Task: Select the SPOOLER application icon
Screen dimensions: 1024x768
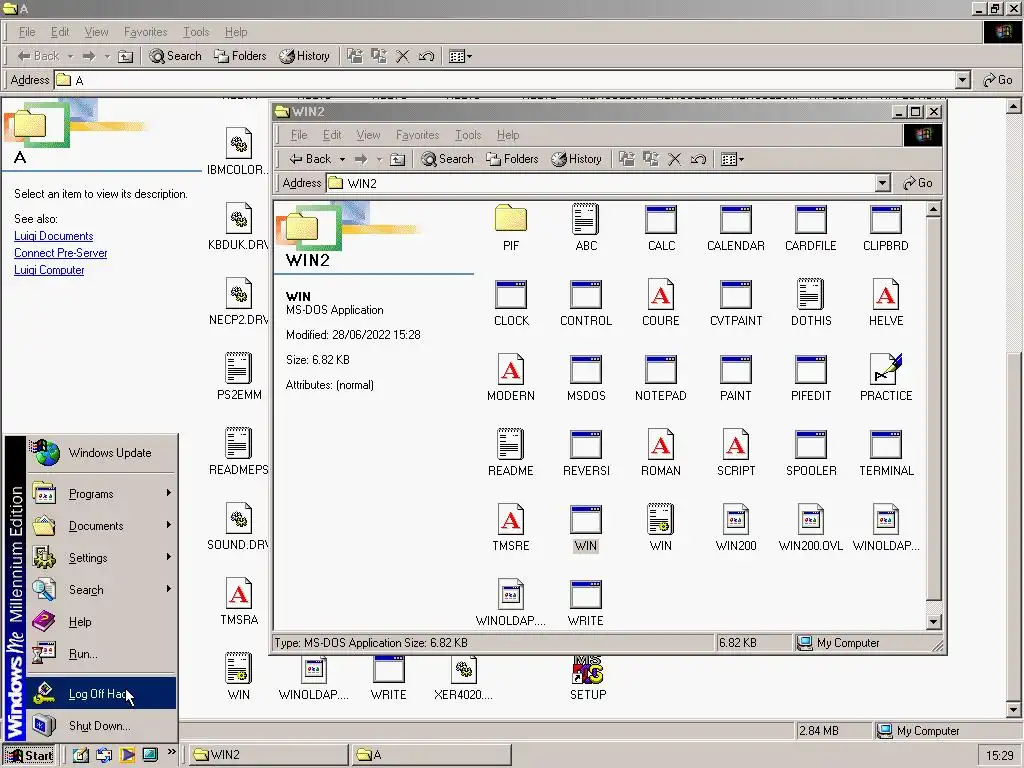Action: click(x=811, y=445)
